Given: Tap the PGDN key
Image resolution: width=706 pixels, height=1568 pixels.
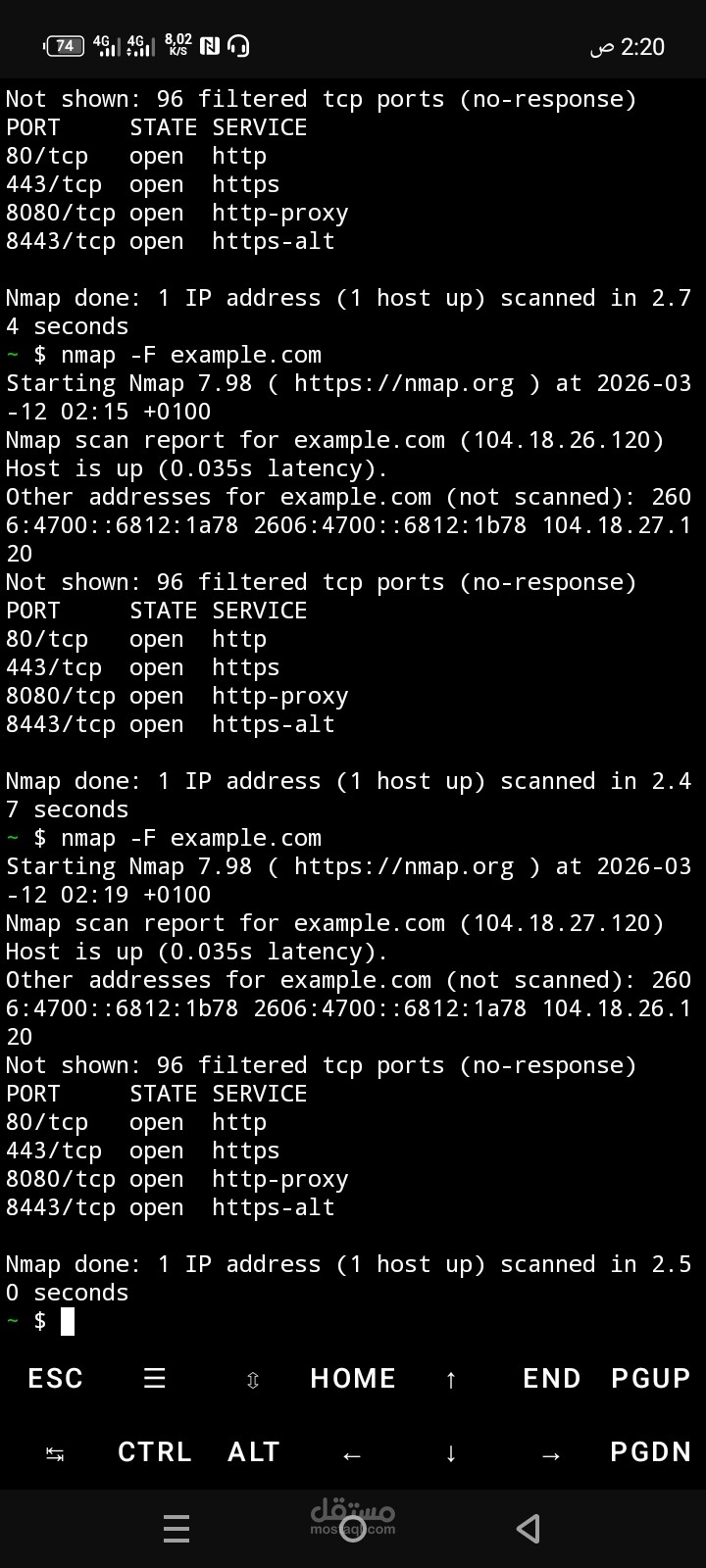Looking at the screenshot, I should pyautogui.click(x=651, y=1451).
